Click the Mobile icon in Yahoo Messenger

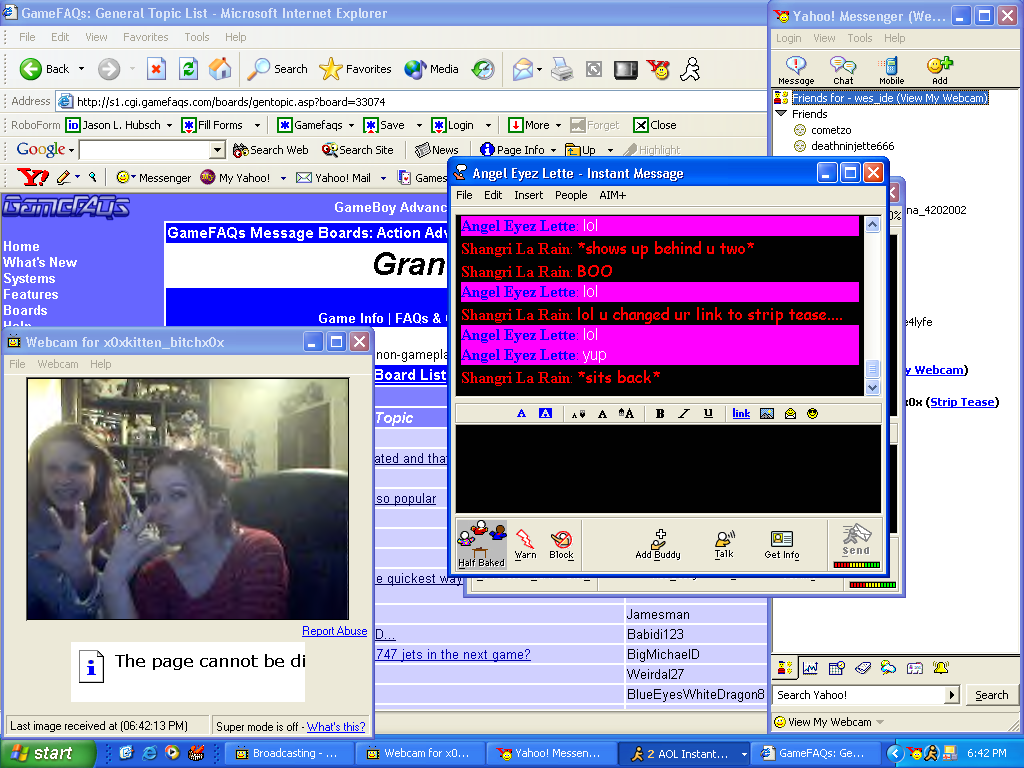pos(891,69)
